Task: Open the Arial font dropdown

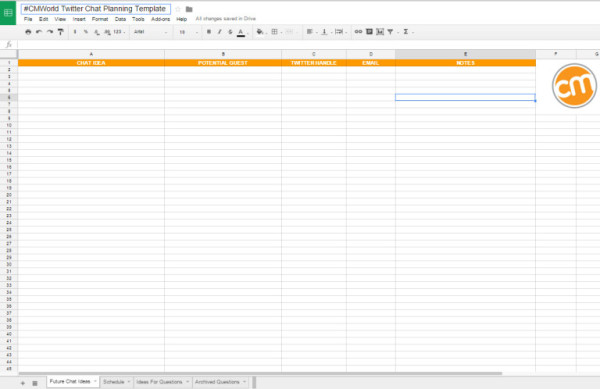Action: point(150,32)
